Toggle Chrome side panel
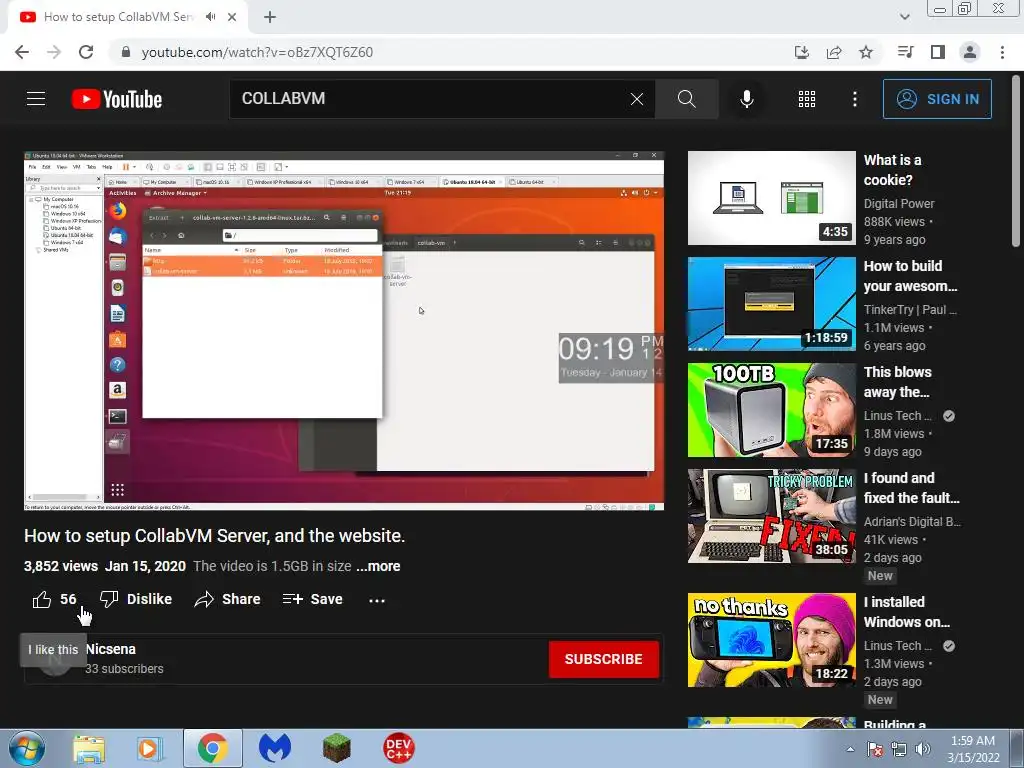Image resolution: width=1024 pixels, height=768 pixels. click(938, 52)
